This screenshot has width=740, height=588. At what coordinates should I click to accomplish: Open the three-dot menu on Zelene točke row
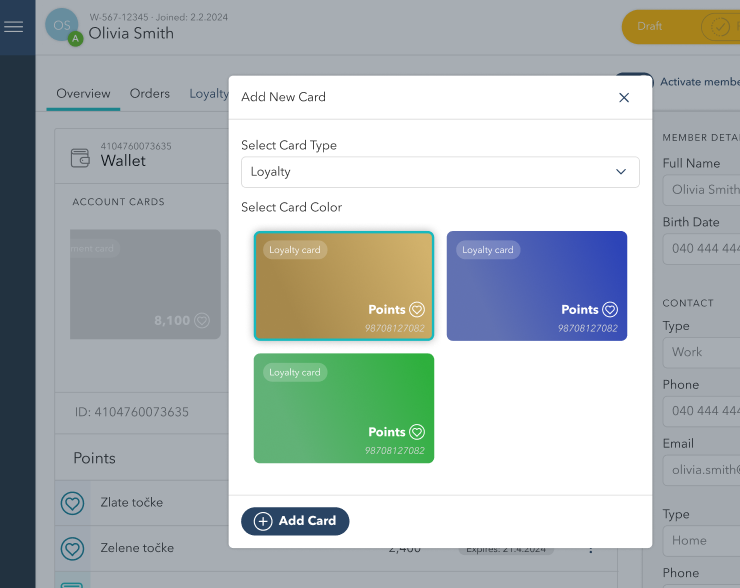pyautogui.click(x=590, y=549)
